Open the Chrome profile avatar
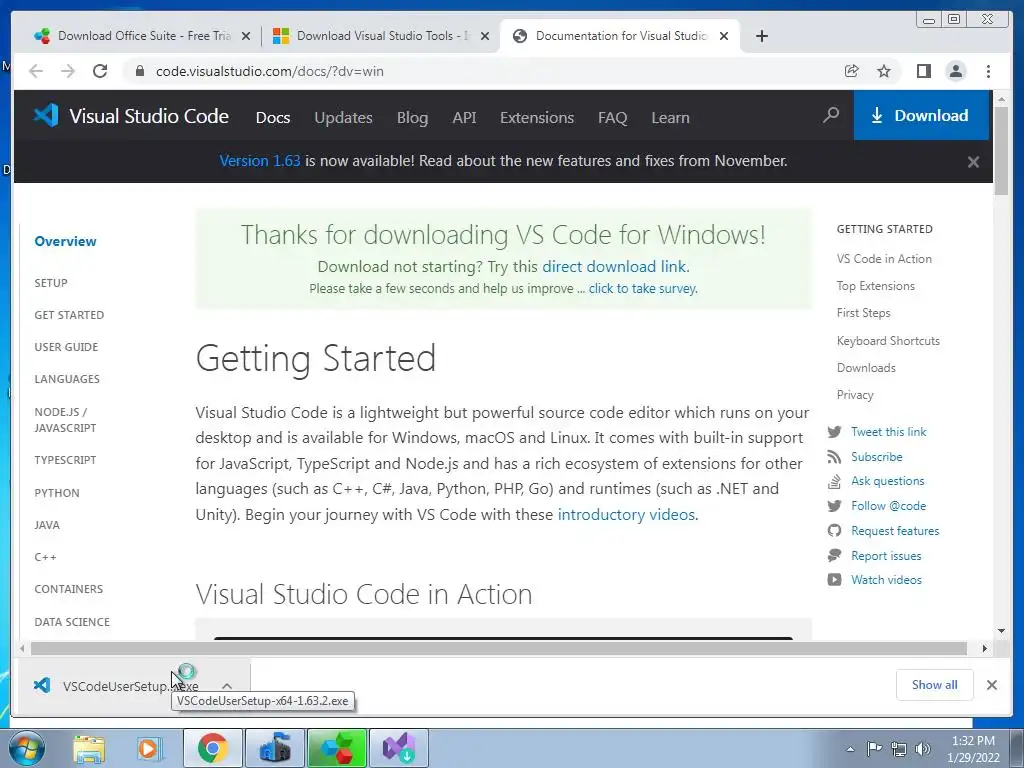The width and height of the screenshot is (1024, 768). coord(955,71)
